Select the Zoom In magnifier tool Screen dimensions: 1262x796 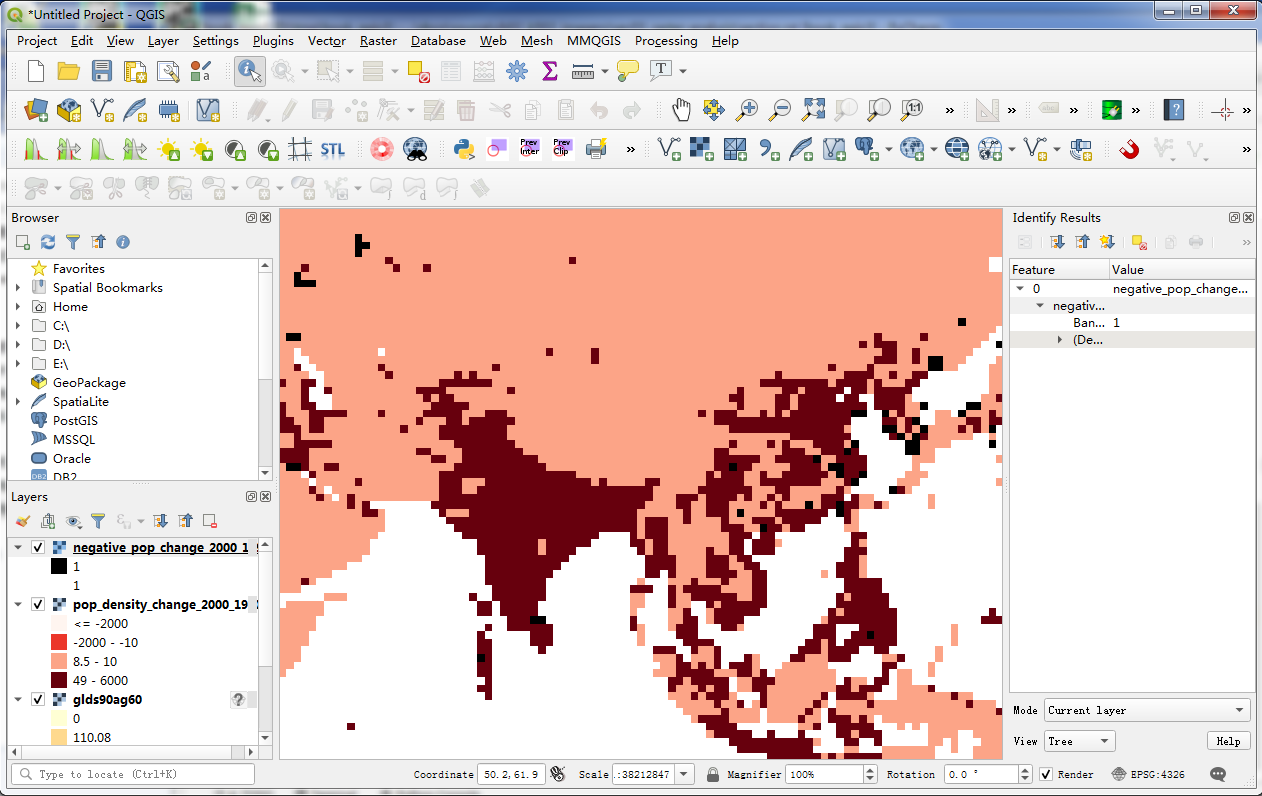(x=747, y=109)
